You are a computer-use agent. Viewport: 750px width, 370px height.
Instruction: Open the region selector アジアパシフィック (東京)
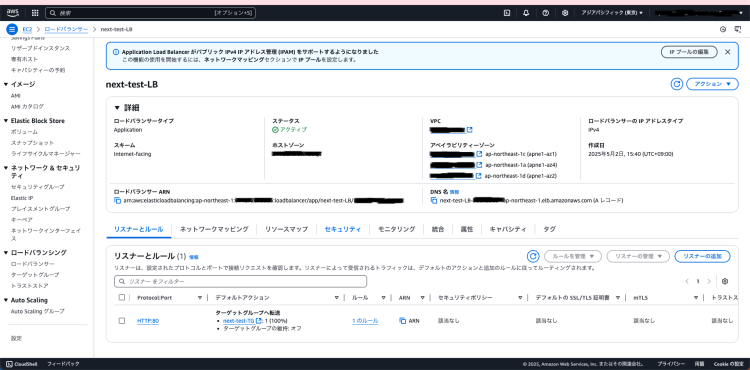(x=612, y=13)
